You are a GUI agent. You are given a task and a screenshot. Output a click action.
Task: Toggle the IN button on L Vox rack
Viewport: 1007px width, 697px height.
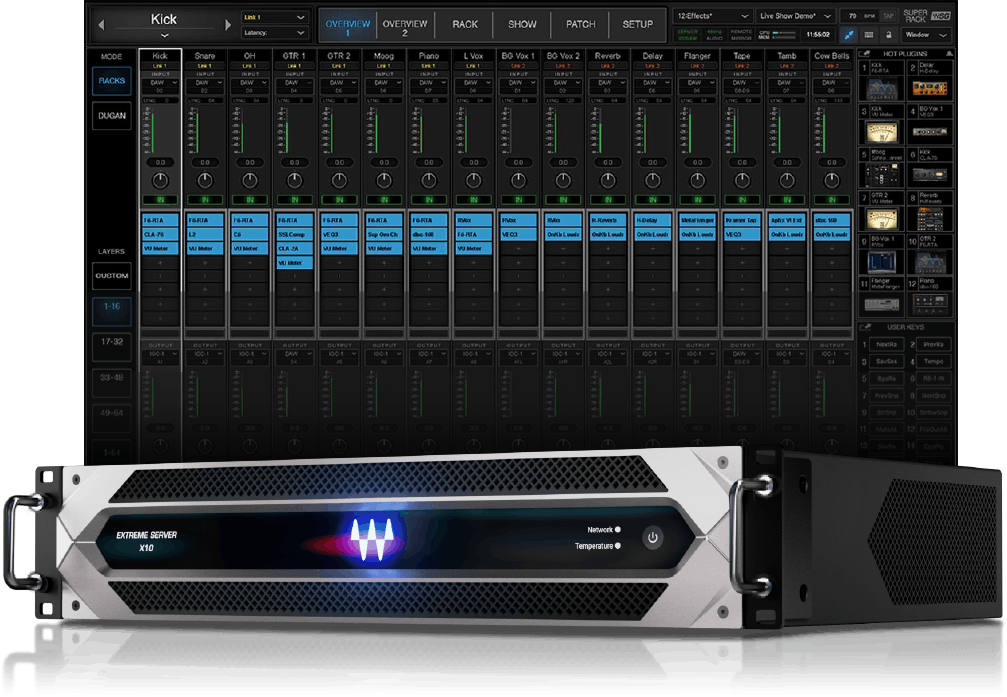(x=473, y=200)
